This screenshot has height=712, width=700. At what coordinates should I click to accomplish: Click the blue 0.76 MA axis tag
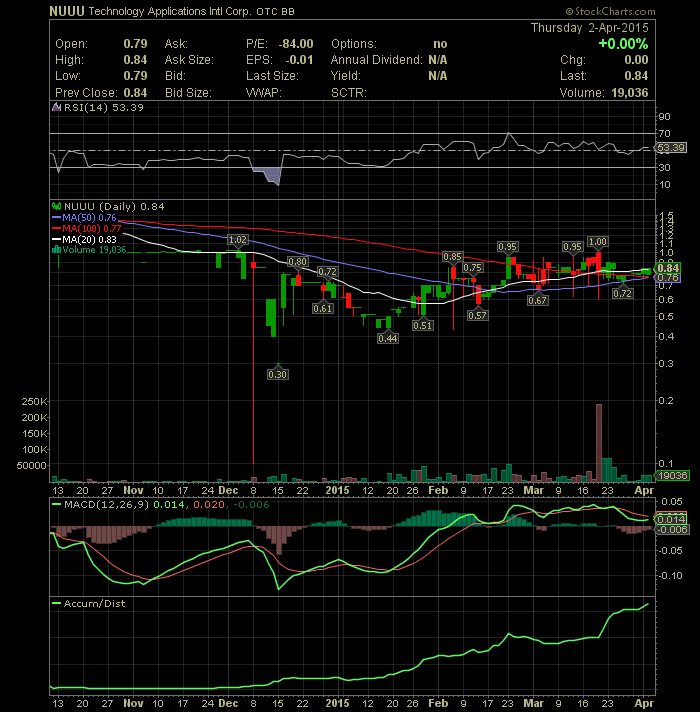tap(668, 277)
